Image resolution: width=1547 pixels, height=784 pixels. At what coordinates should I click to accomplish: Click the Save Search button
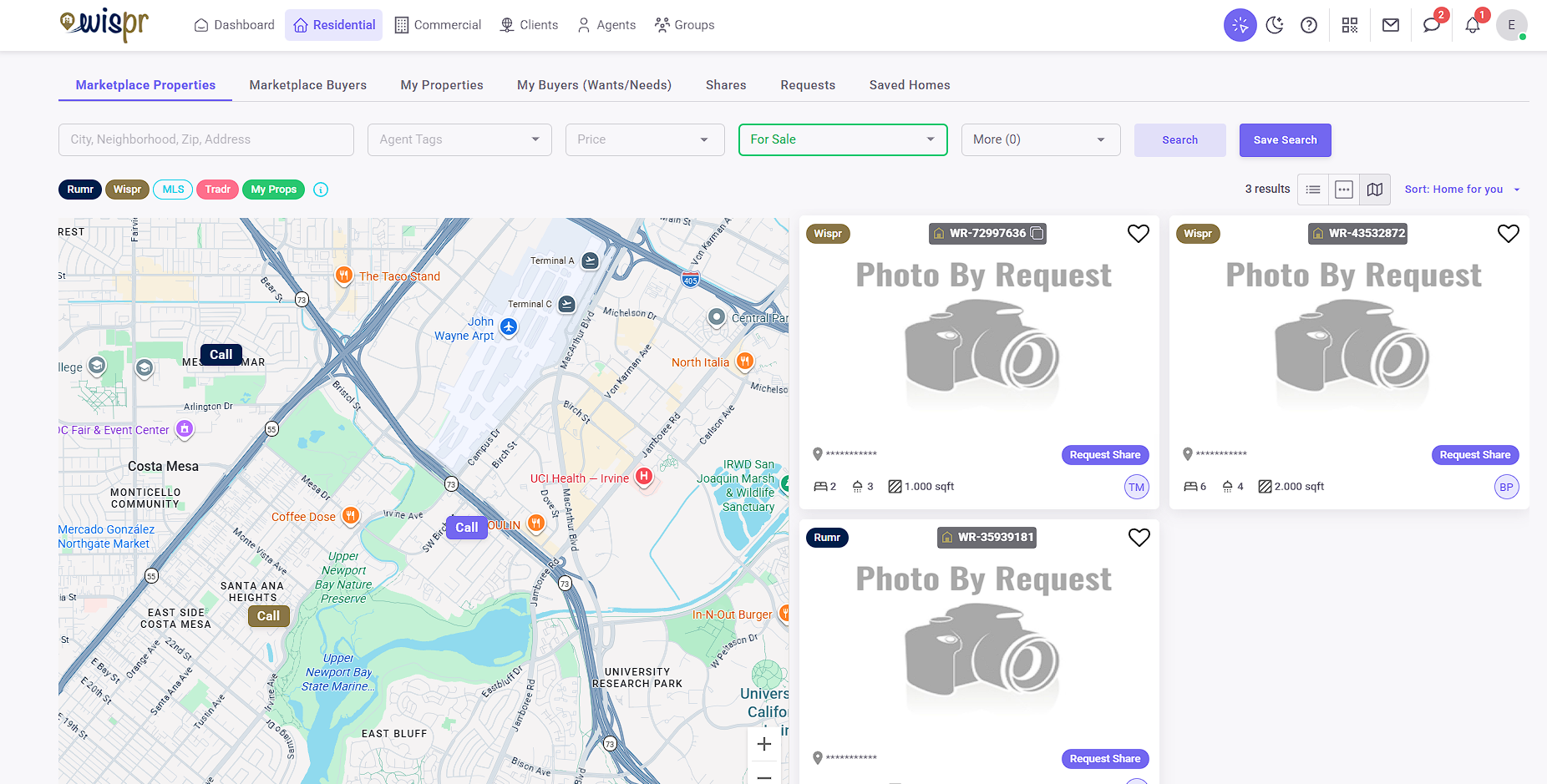click(x=1285, y=140)
